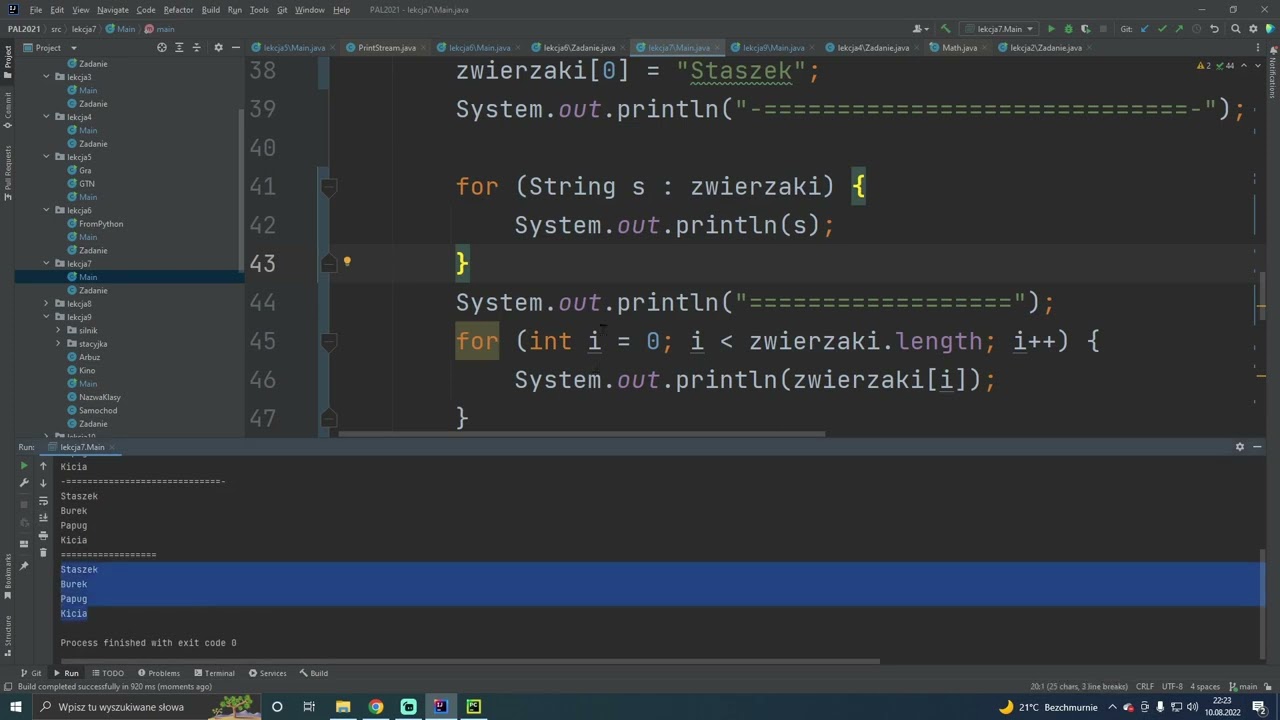Open Project panel options gear

pyautogui.click(x=218, y=47)
